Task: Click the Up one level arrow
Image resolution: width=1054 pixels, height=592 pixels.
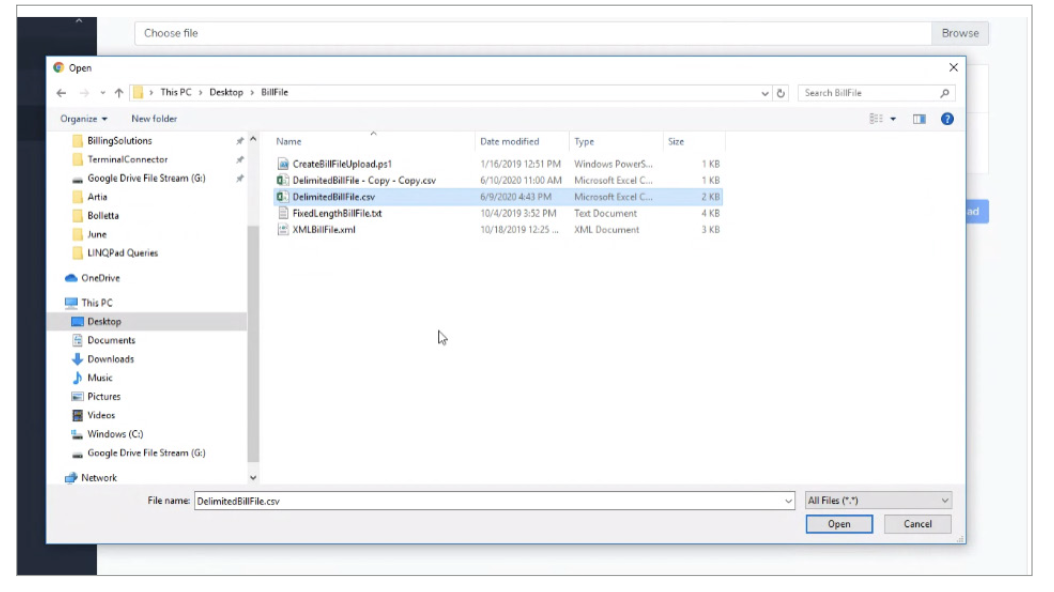Action: click(119, 93)
